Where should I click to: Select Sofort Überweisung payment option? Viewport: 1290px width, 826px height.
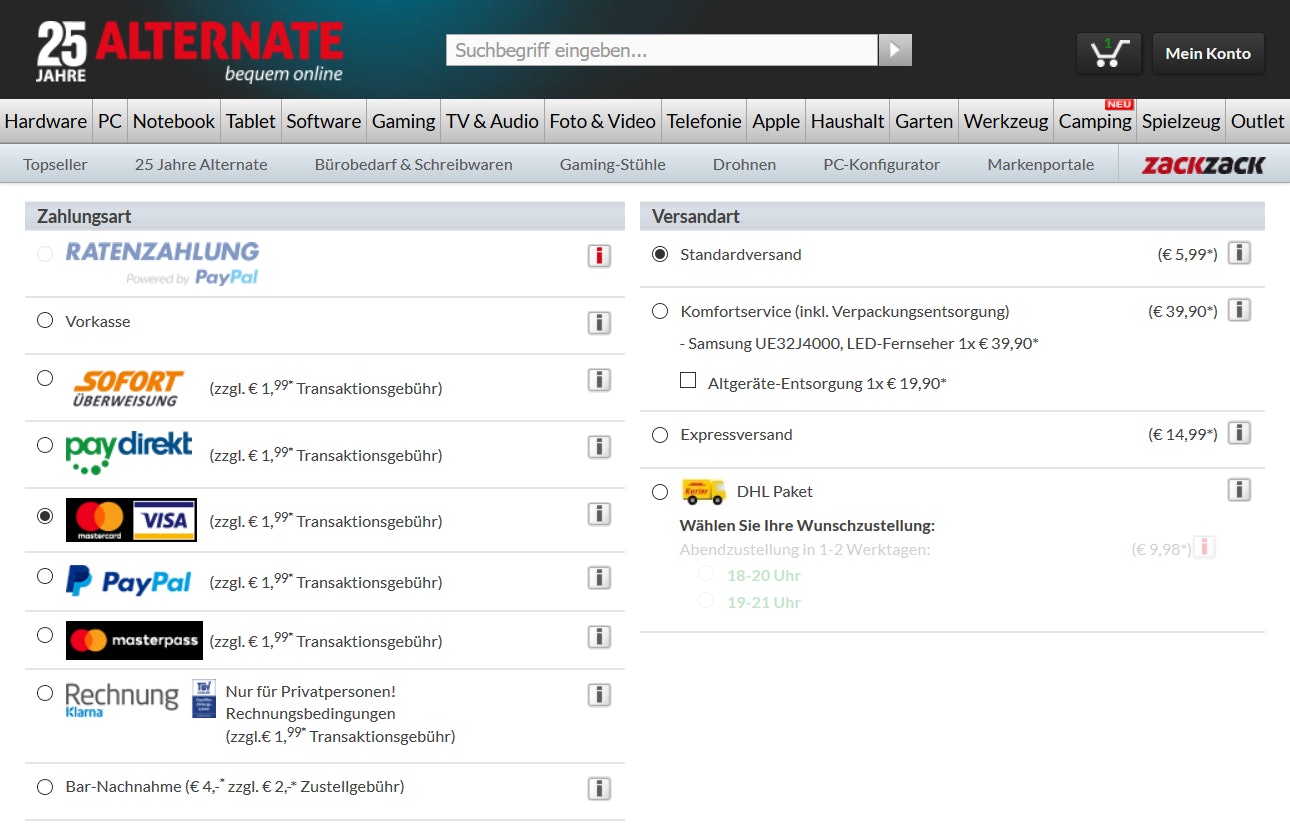[x=45, y=379]
